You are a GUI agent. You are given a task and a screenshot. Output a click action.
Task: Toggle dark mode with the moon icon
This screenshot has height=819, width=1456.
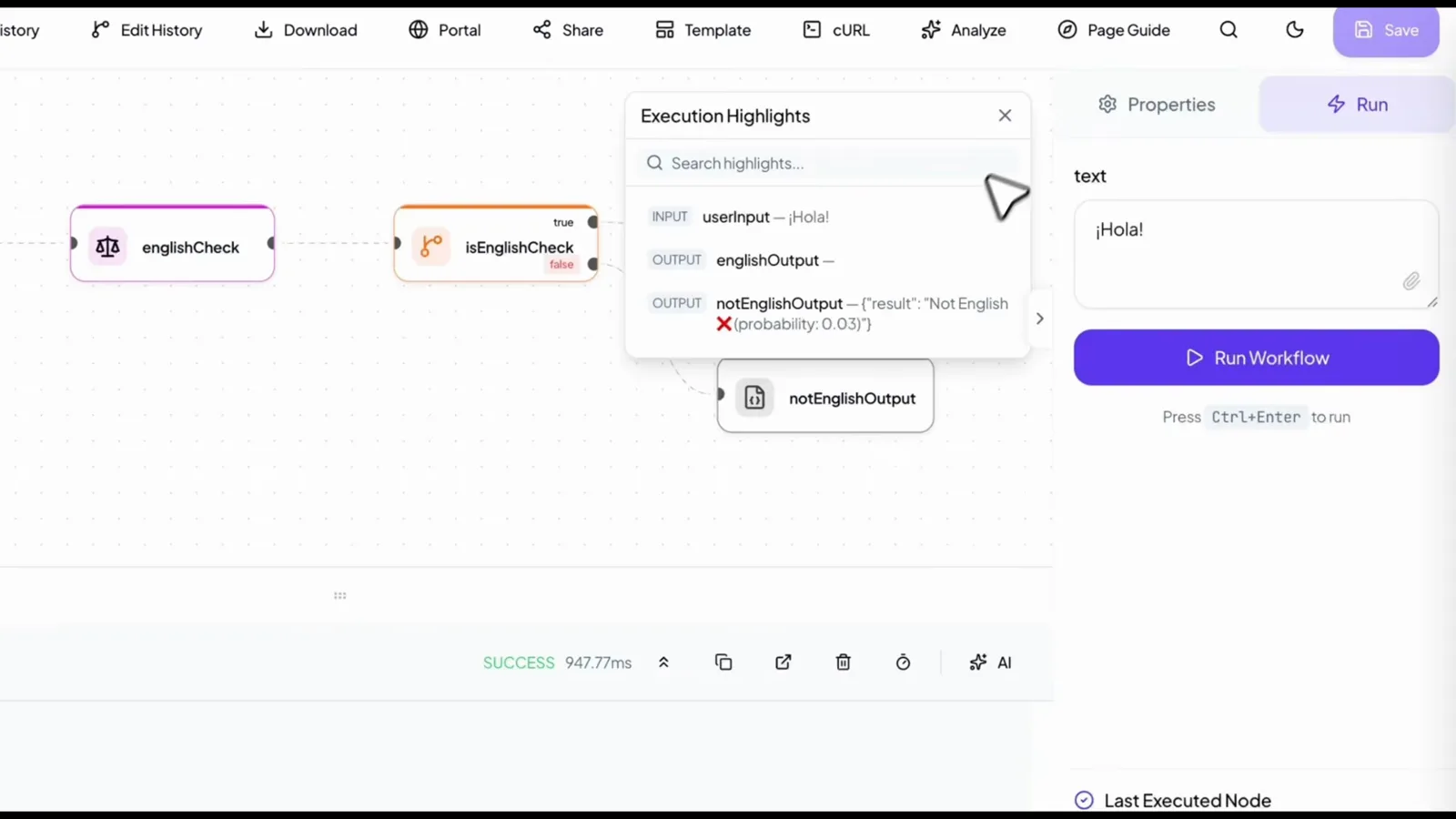coord(1295,30)
